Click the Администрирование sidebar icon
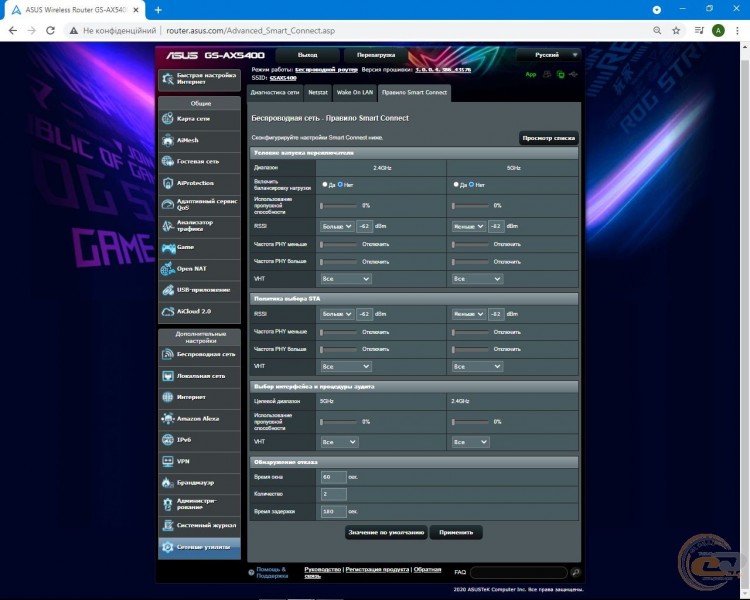Image resolution: width=750 pixels, height=600 pixels. point(167,504)
